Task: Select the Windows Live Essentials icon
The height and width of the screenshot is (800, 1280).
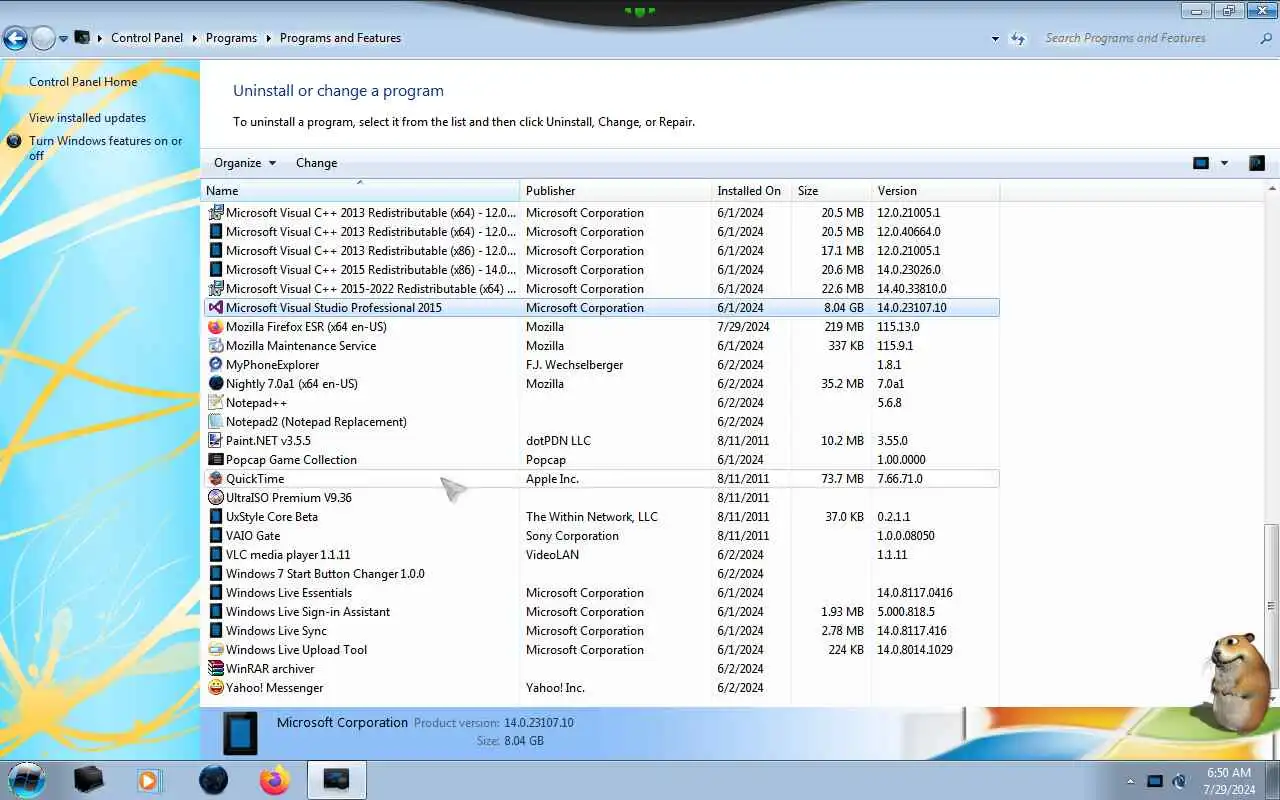Action: 216,593
